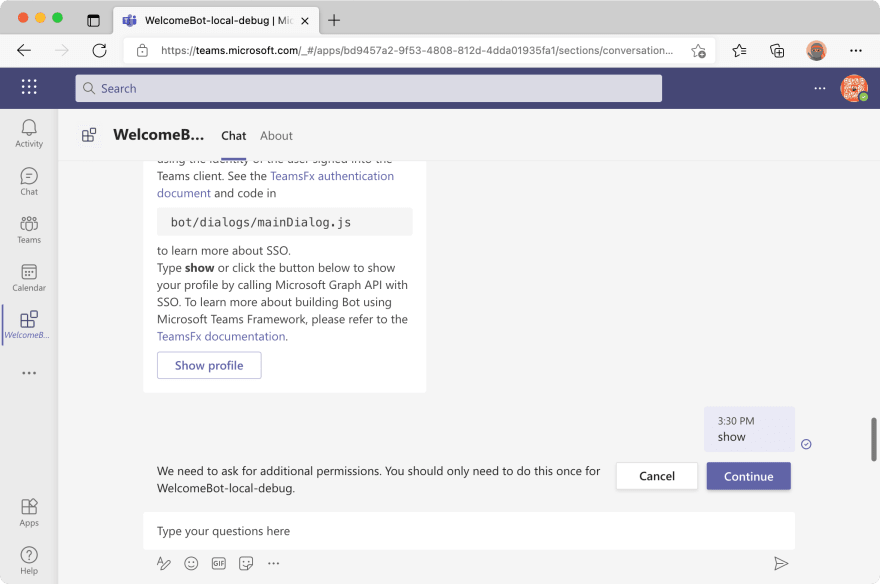Click the message sent status checkmark
The image size is (880, 584).
pos(806,444)
